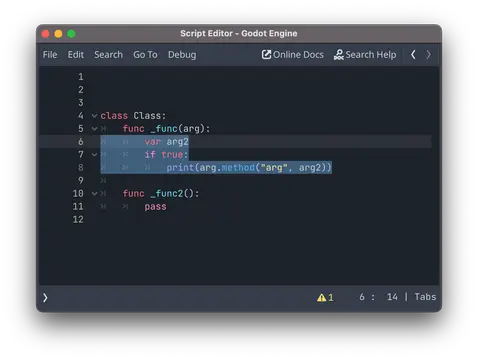Toggle the panel arrow at bottom left
The width and height of the screenshot is (478, 360).
pyautogui.click(x=45, y=297)
